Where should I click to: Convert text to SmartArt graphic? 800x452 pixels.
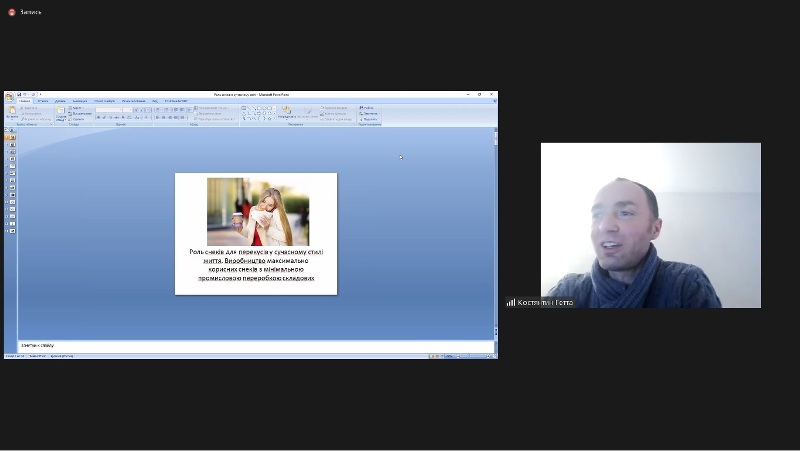[215, 119]
